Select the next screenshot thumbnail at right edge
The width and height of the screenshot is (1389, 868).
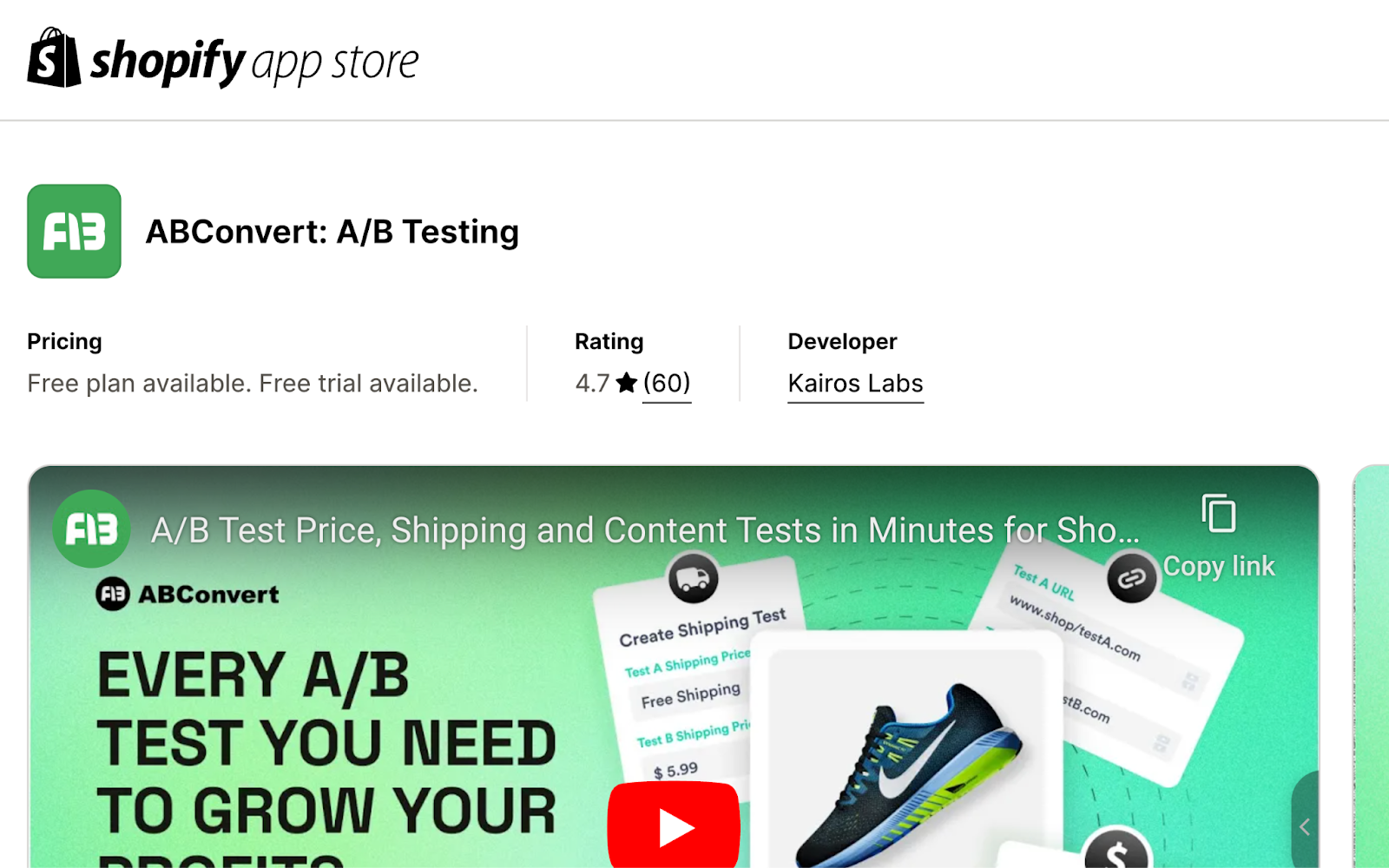[1371, 667]
